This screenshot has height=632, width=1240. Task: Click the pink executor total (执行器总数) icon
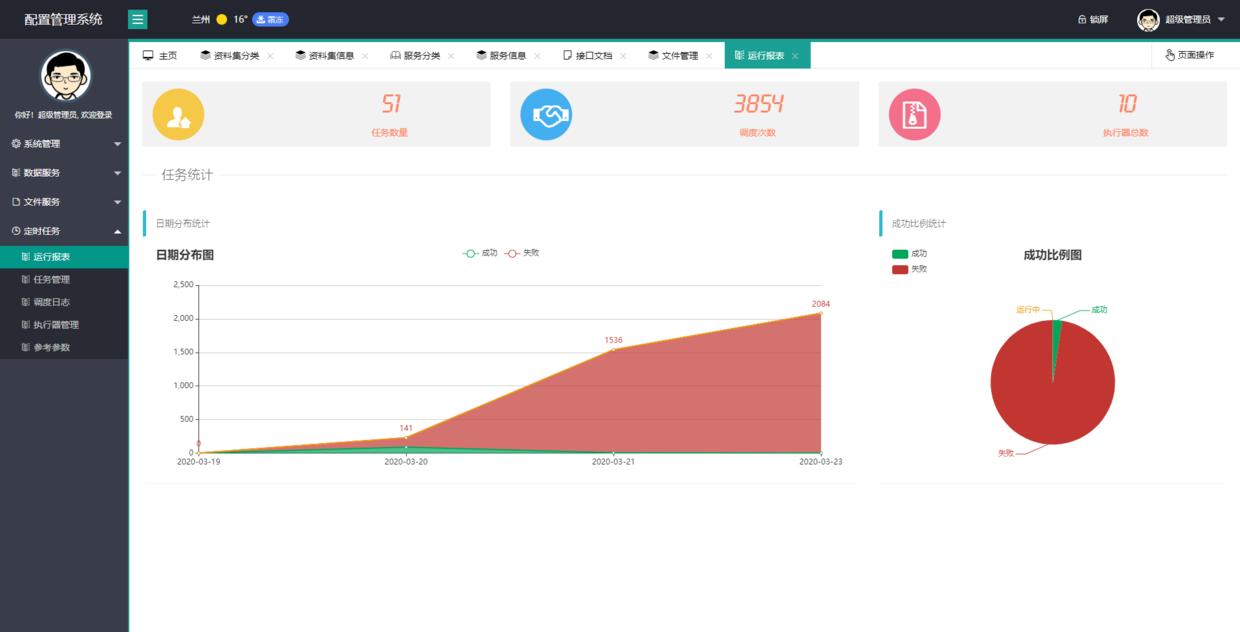click(x=913, y=114)
